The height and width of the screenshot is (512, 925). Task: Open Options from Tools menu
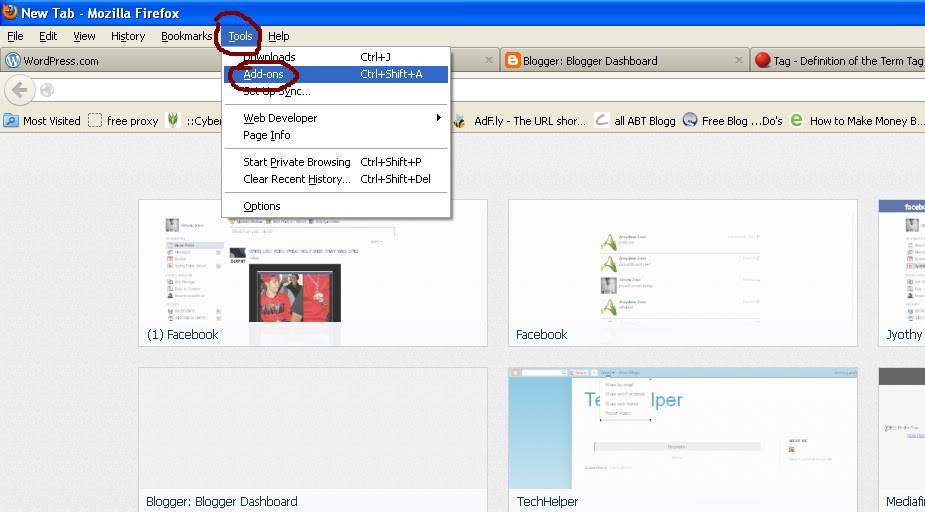tap(336, 206)
